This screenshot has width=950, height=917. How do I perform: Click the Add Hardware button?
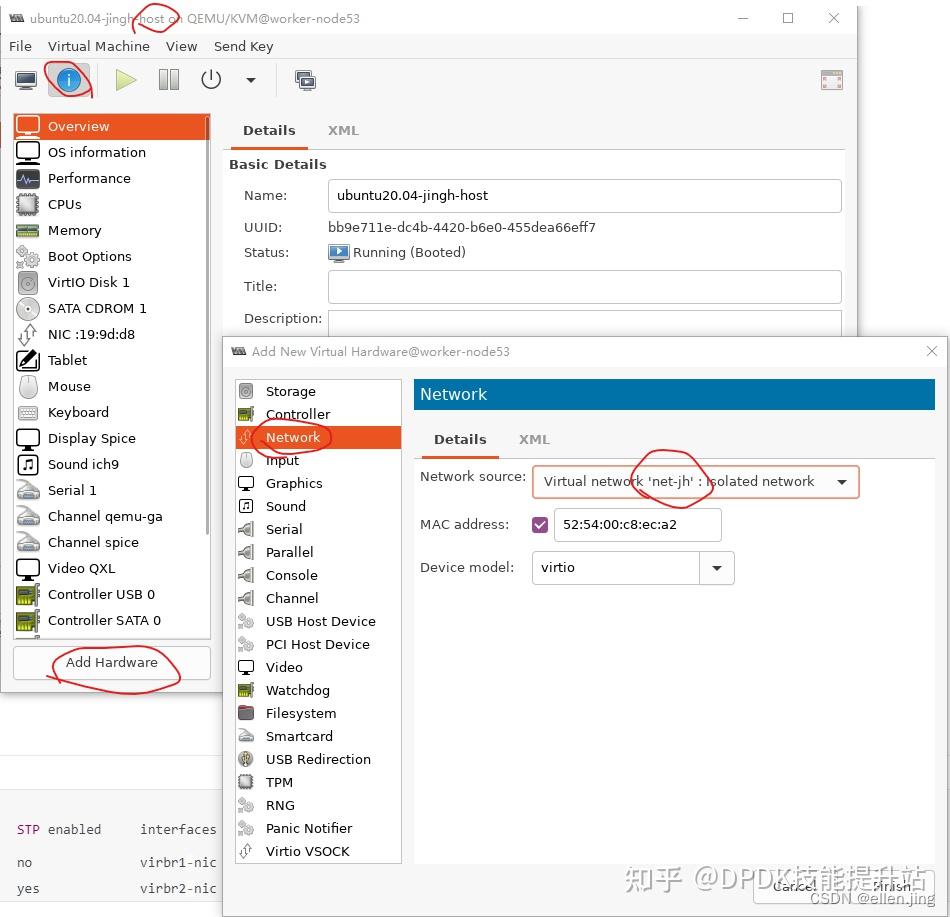tap(112, 663)
